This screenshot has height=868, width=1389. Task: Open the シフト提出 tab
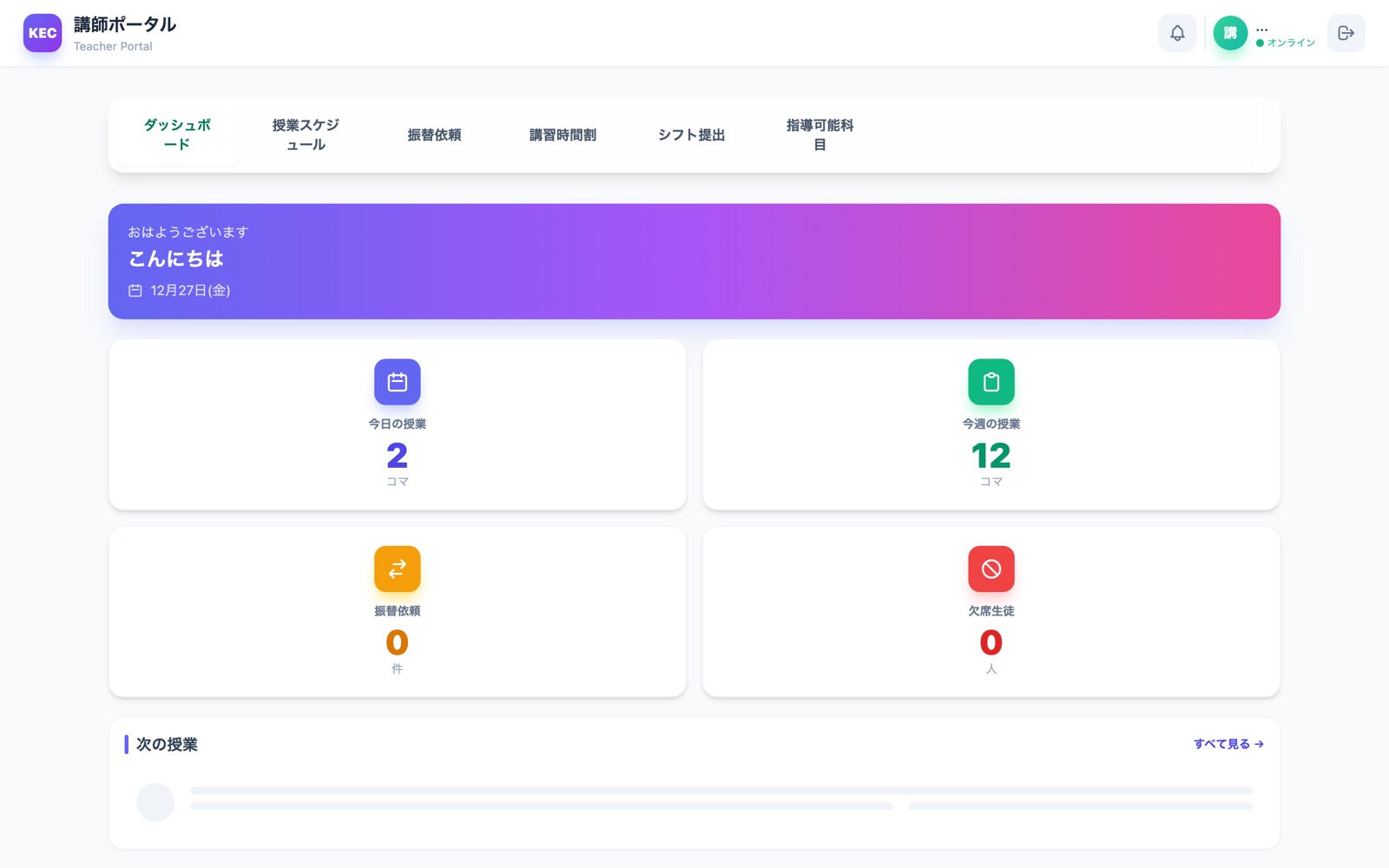[x=692, y=135]
